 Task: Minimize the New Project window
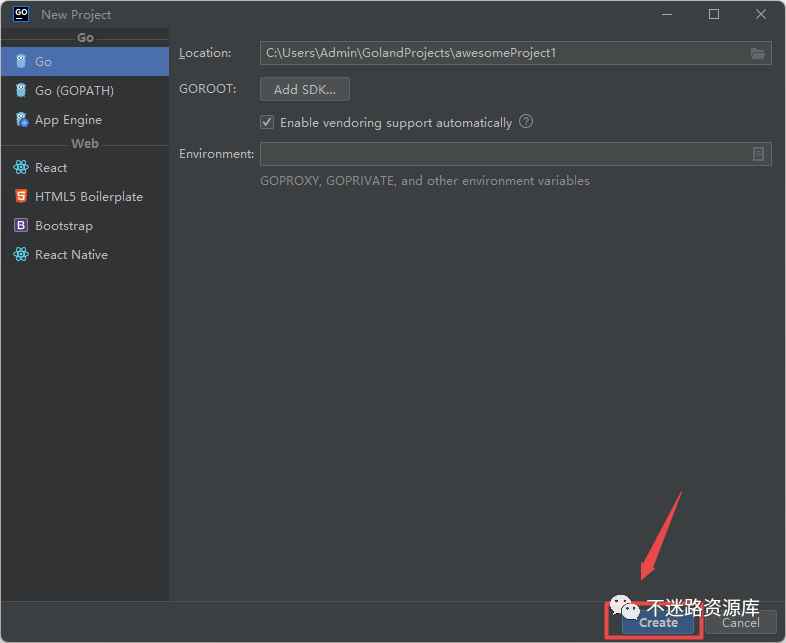click(667, 14)
